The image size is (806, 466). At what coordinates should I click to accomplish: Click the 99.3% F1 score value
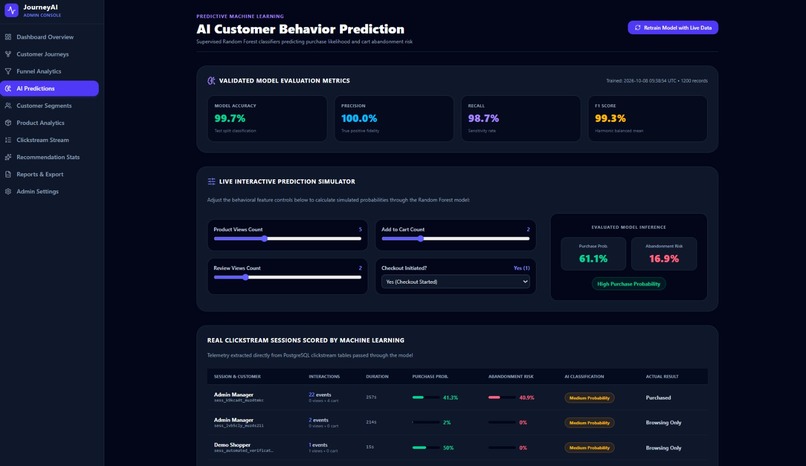610,118
